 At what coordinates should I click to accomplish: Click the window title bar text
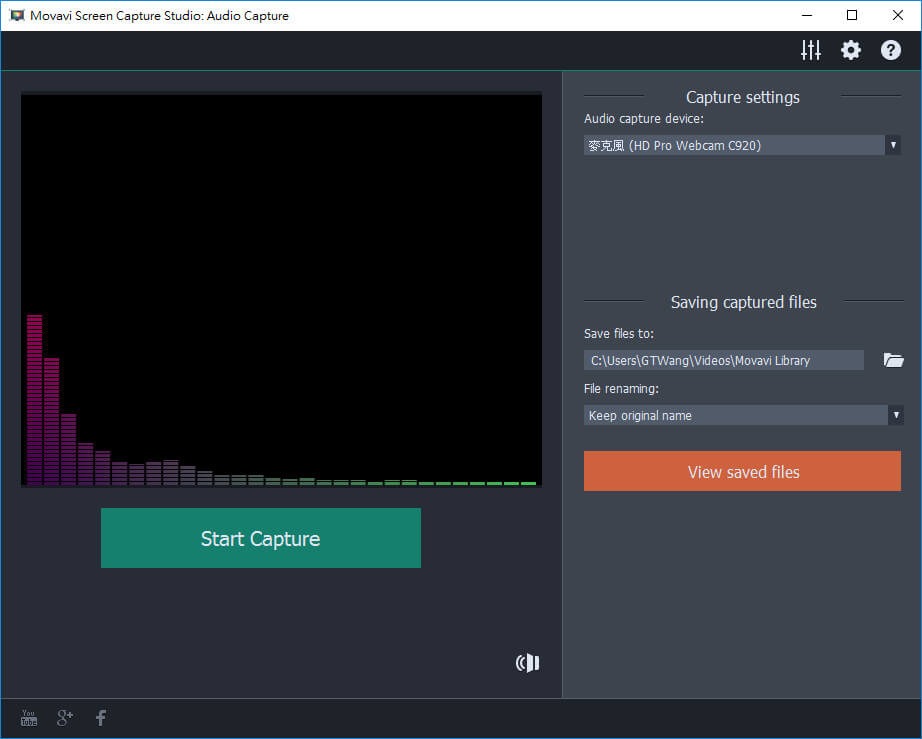tap(161, 15)
